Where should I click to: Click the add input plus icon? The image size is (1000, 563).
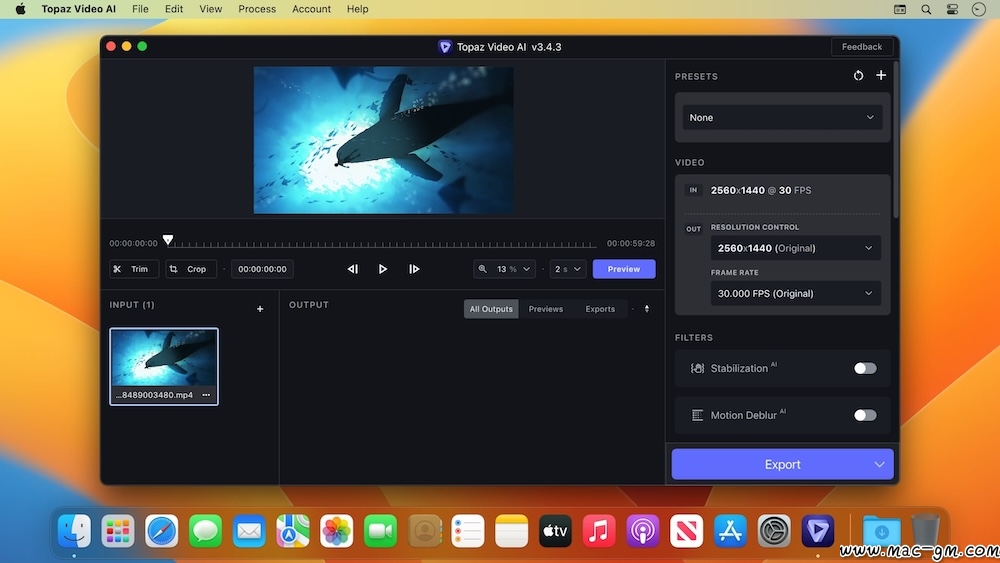(x=260, y=309)
